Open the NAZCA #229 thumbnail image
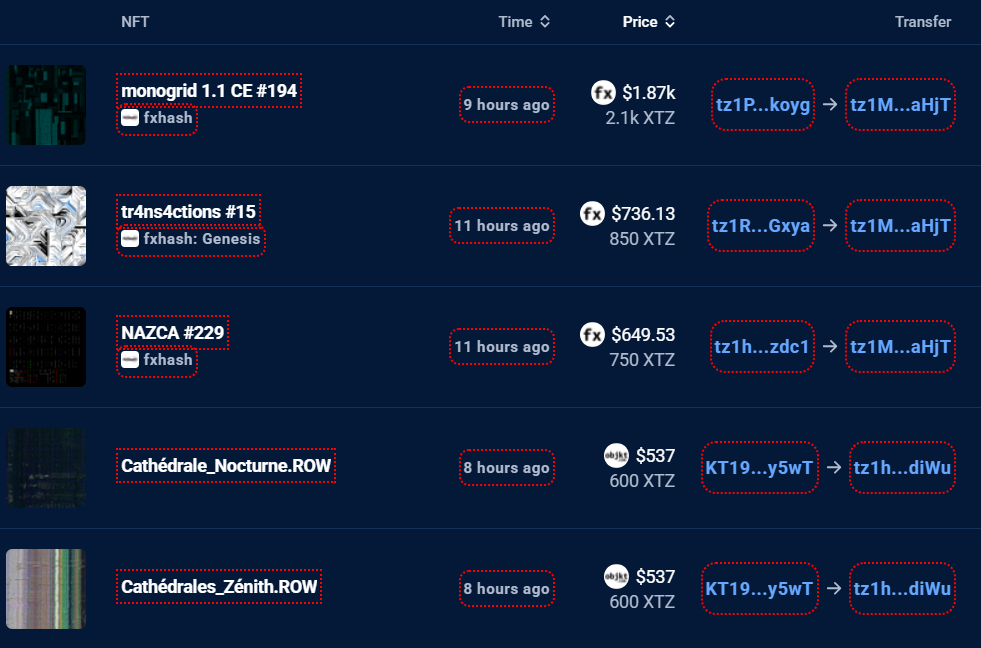Image resolution: width=981 pixels, height=648 pixels. (x=46, y=347)
